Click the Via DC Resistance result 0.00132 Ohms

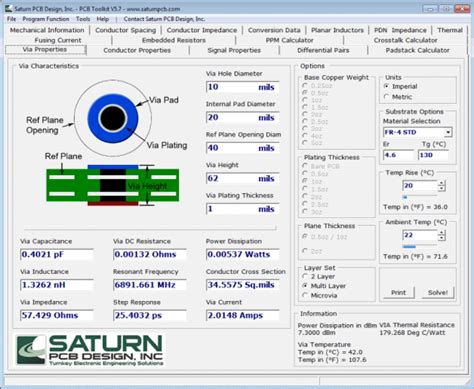pos(150,254)
